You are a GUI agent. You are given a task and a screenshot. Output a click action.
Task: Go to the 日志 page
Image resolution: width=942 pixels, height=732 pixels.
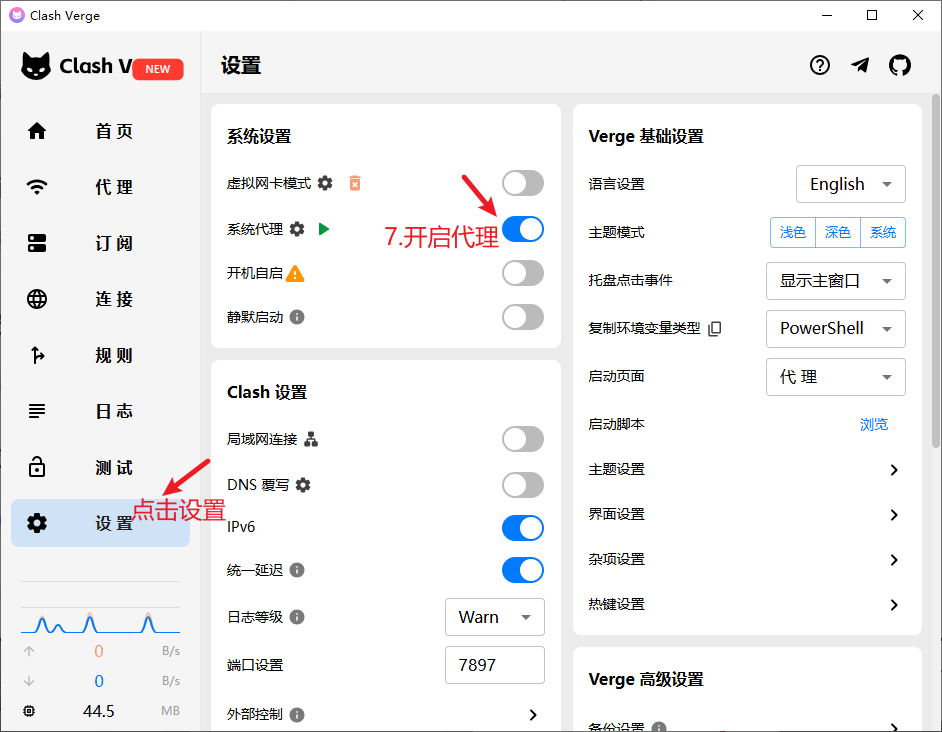coord(100,411)
